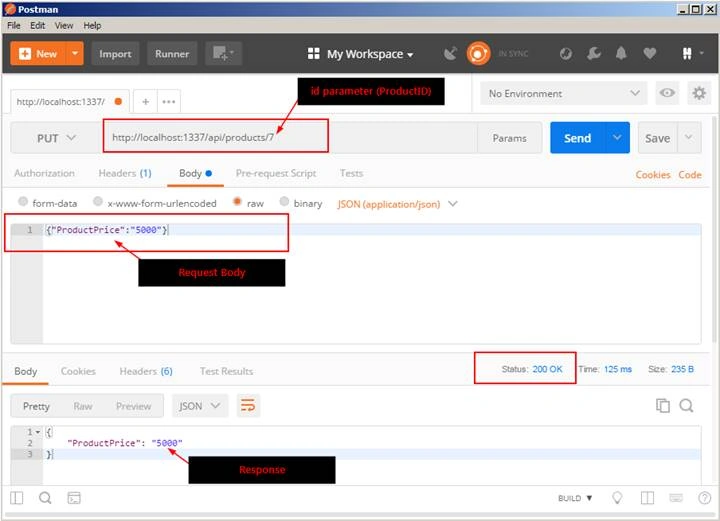Open the PUT method dropdown

click(x=57, y=138)
